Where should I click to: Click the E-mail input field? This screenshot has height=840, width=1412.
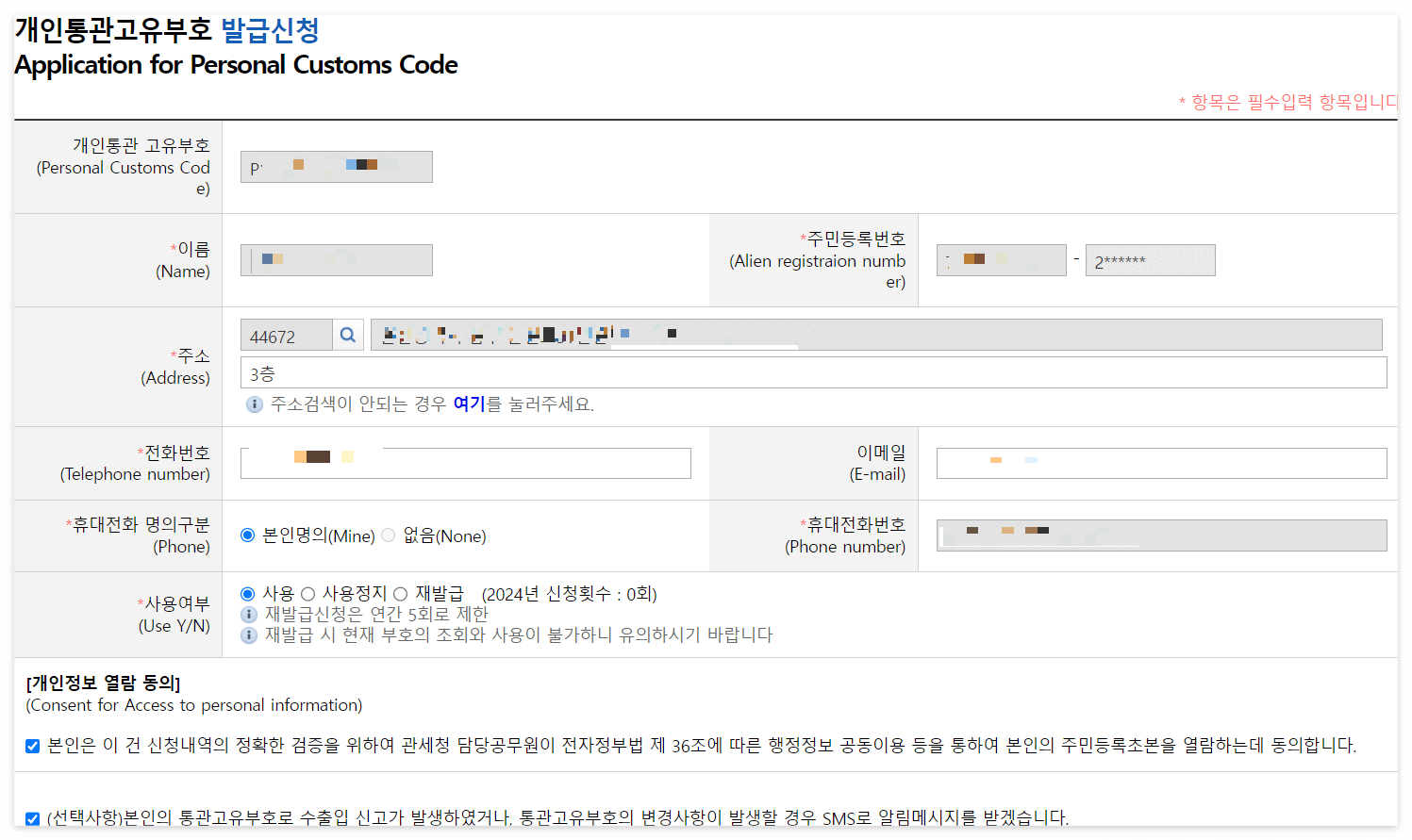[x=1162, y=463]
